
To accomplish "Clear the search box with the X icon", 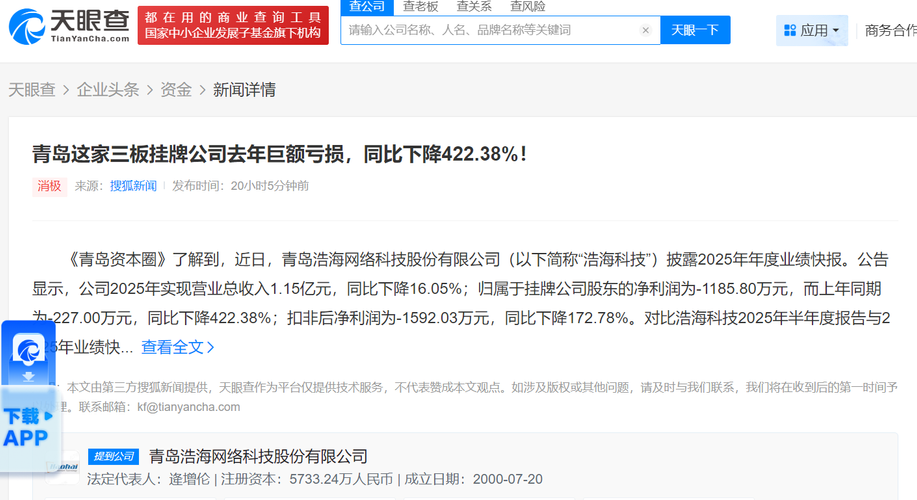I will [645, 30].
